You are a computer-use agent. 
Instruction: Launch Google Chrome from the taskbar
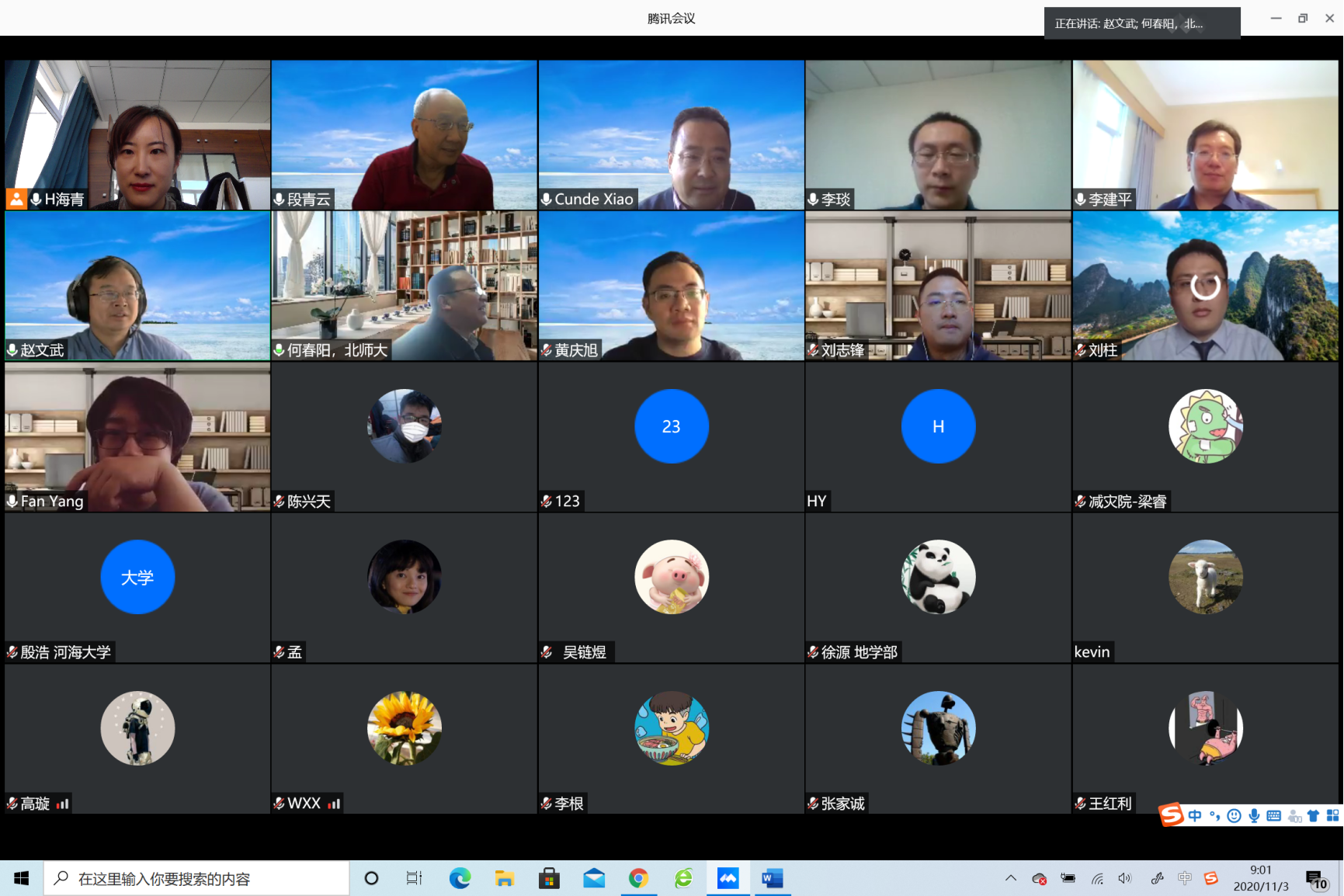tap(638, 878)
